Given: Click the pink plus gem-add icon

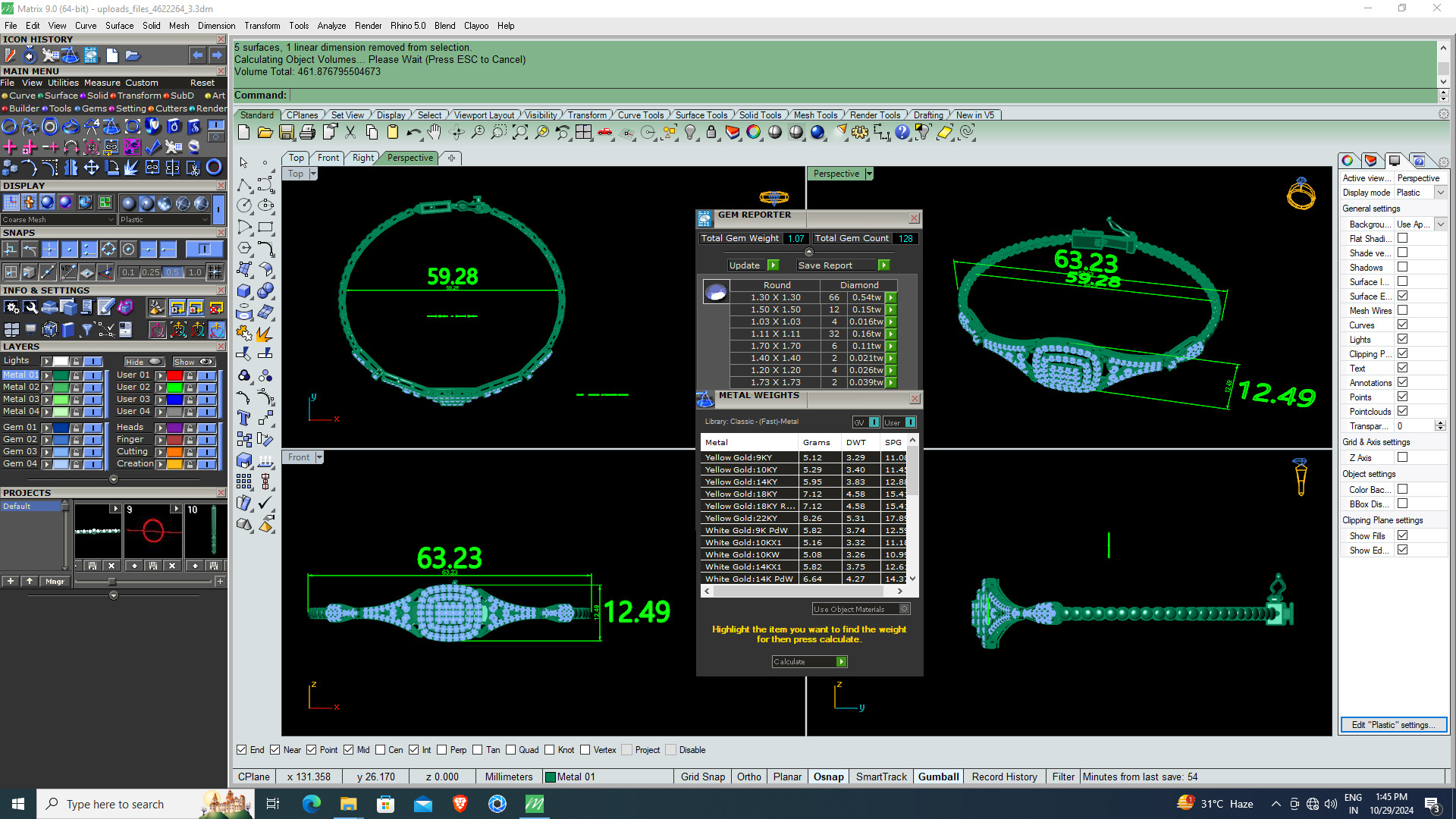Looking at the screenshot, I should (x=30, y=146).
